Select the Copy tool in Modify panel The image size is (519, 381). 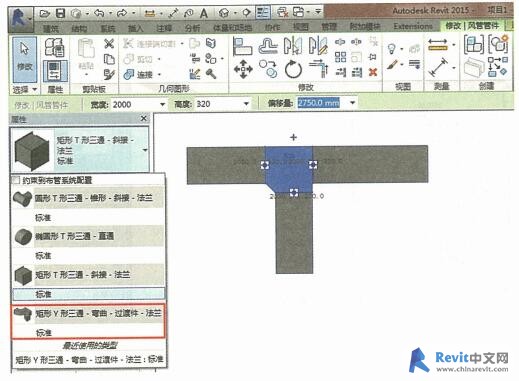(x=268, y=69)
